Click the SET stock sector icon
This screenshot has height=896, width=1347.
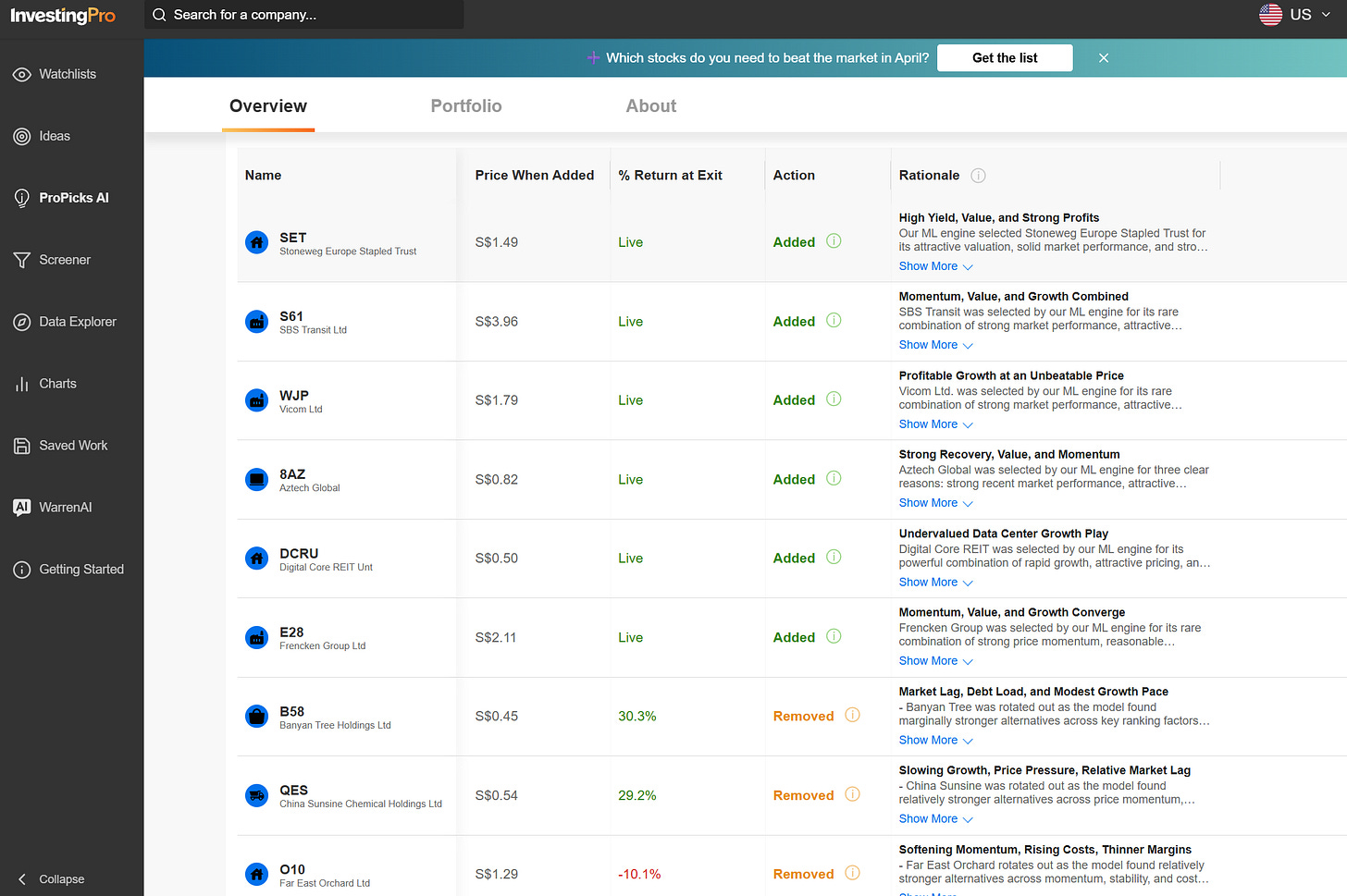click(x=256, y=242)
